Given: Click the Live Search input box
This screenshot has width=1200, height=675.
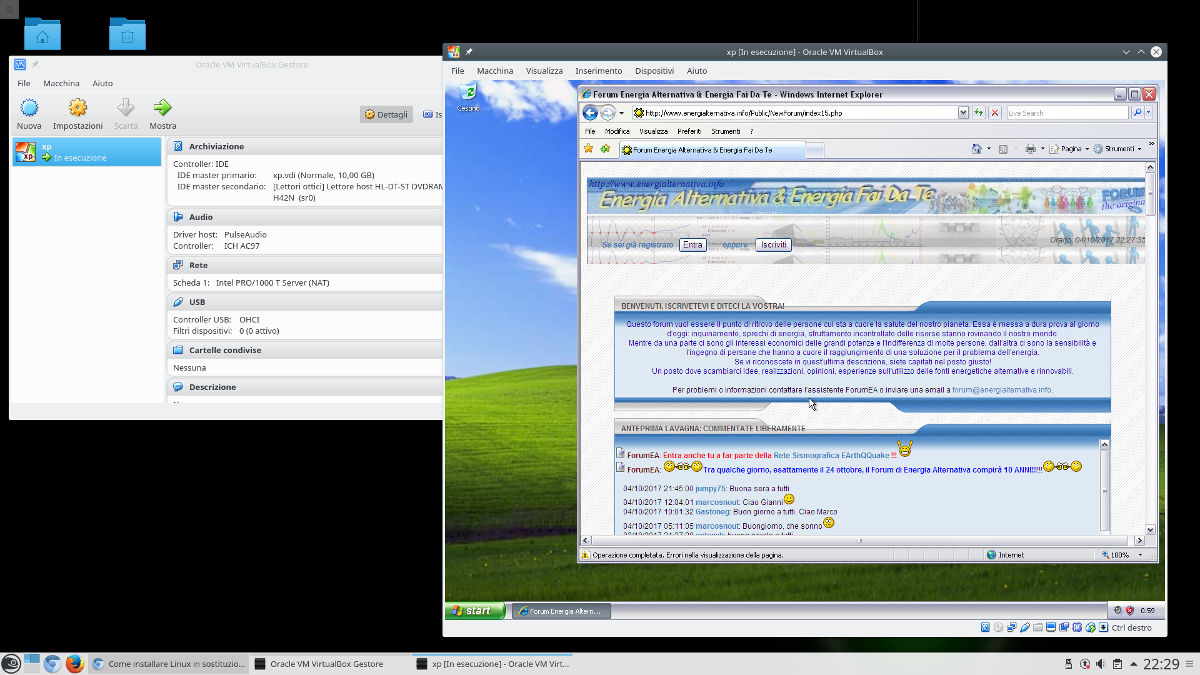Looking at the screenshot, I should click(x=1068, y=113).
